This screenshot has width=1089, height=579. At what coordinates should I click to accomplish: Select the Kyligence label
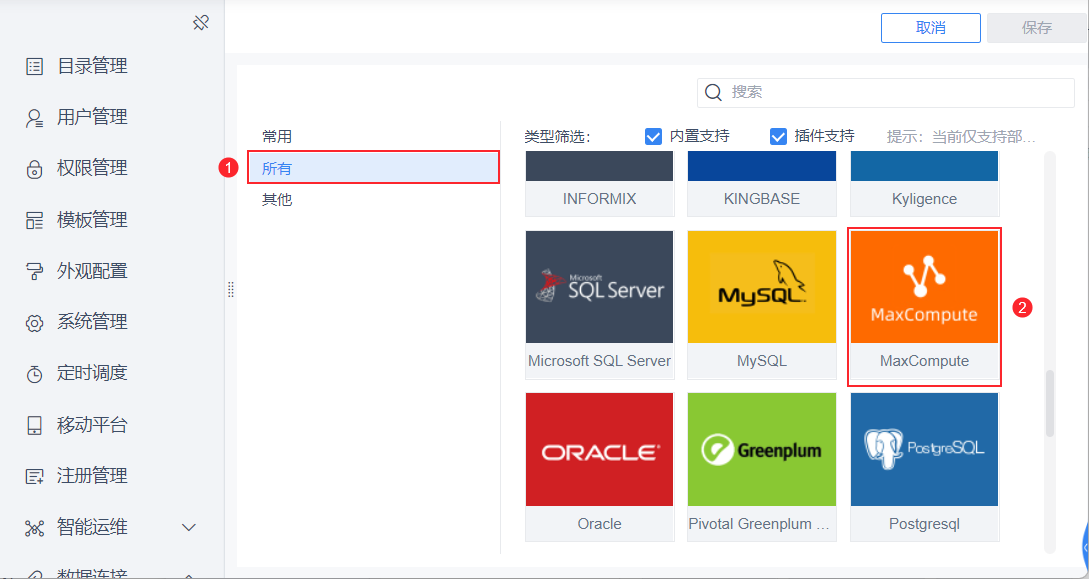coord(924,199)
